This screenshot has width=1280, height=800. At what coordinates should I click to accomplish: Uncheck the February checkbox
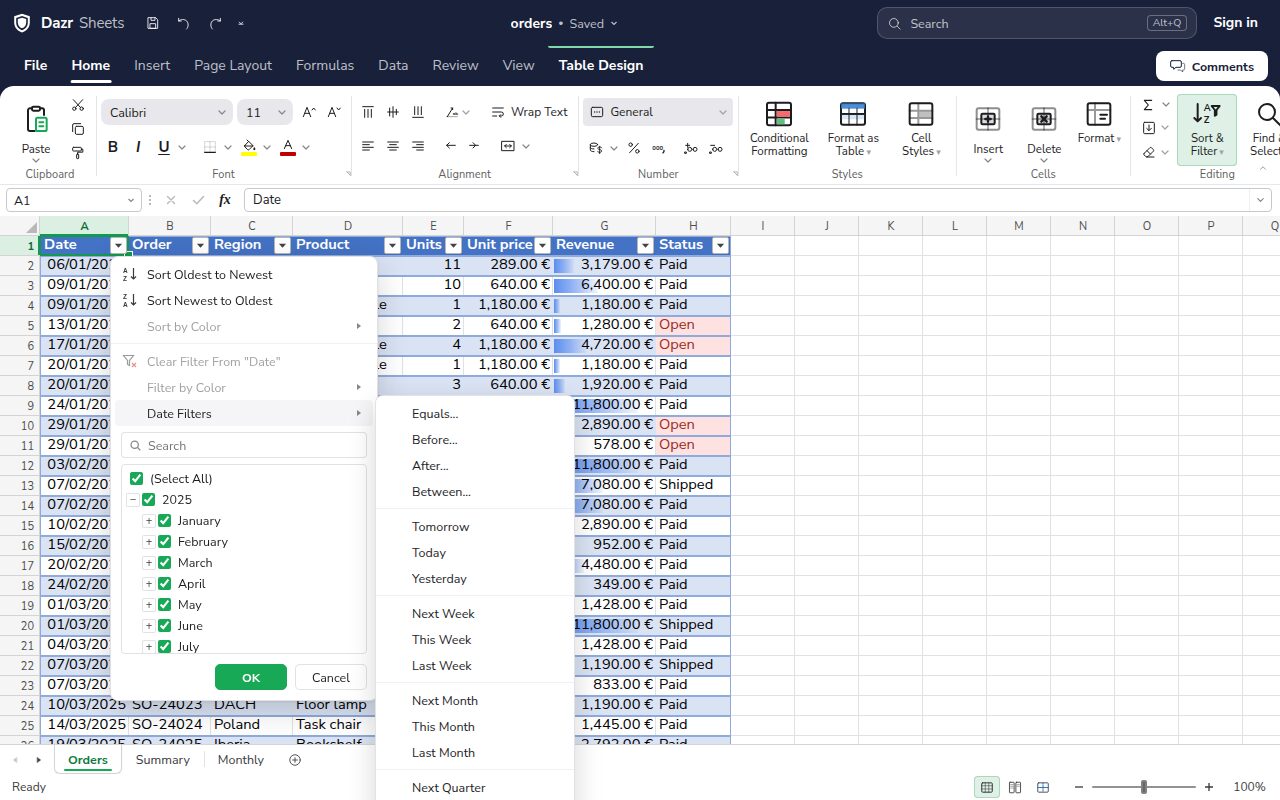[165, 542]
